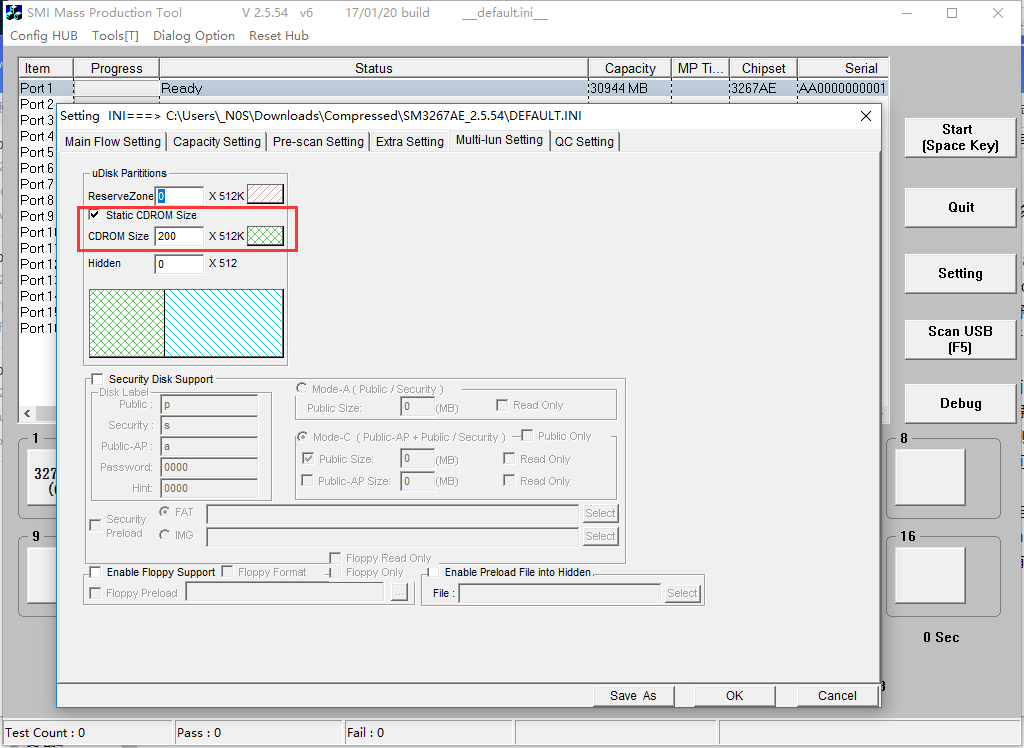Click the CDROM Size input field
The image size is (1024, 748).
[x=179, y=236]
